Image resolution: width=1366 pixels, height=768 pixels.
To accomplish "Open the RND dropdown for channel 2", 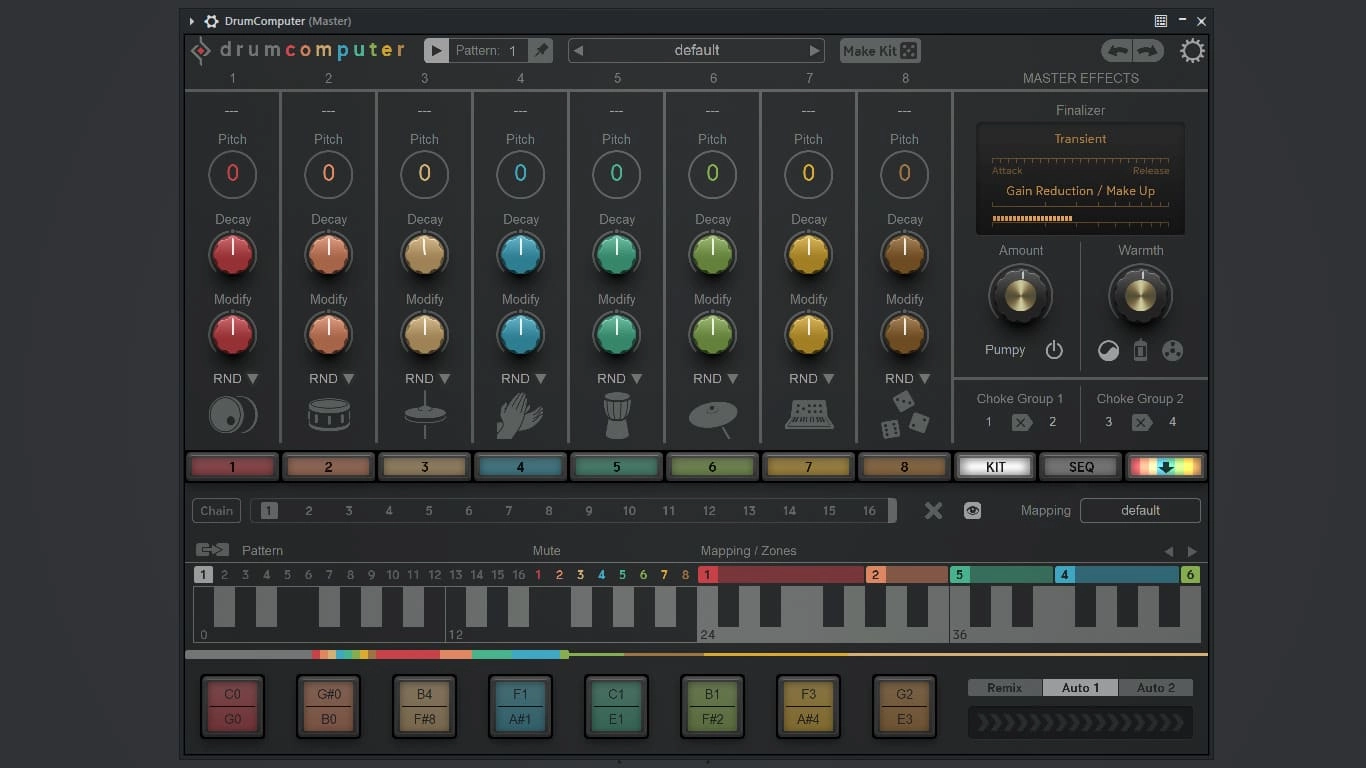I will (332, 379).
